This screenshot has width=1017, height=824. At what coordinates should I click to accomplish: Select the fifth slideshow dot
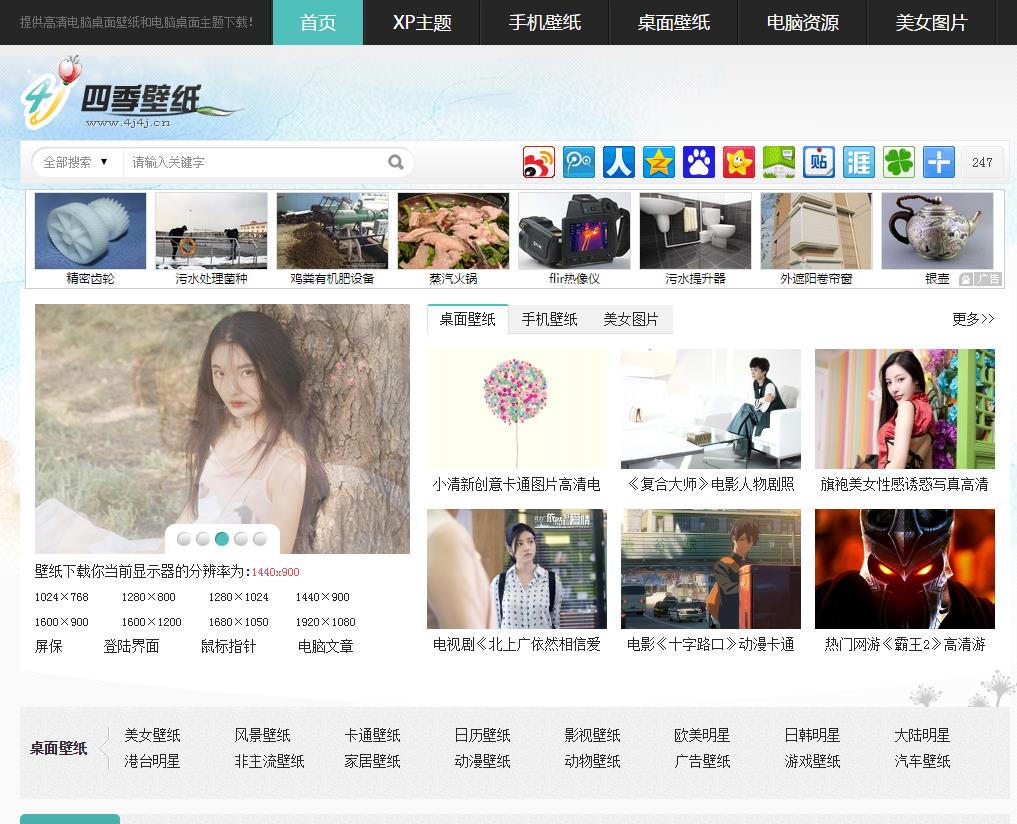pyautogui.click(x=259, y=539)
